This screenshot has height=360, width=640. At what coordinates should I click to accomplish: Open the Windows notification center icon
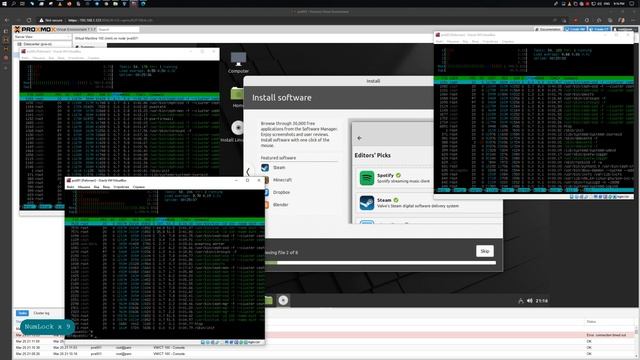point(632,3)
